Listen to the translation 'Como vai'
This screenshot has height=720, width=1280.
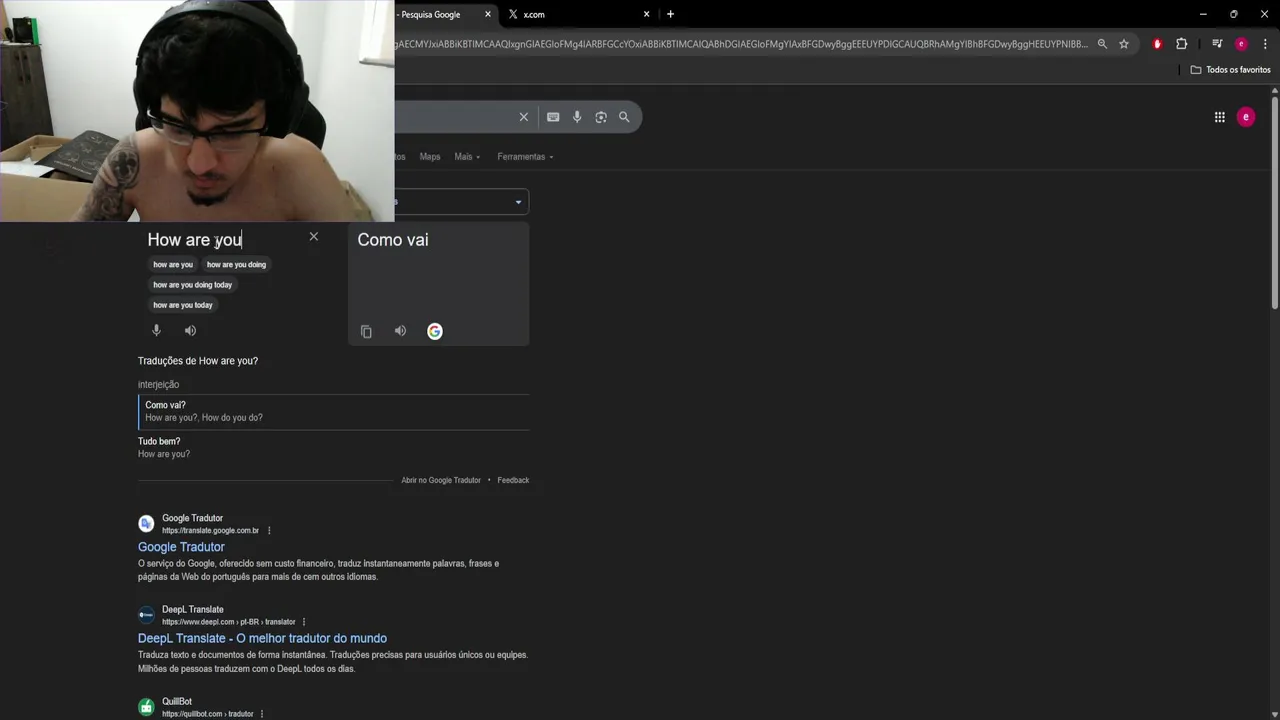tap(400, 331)
